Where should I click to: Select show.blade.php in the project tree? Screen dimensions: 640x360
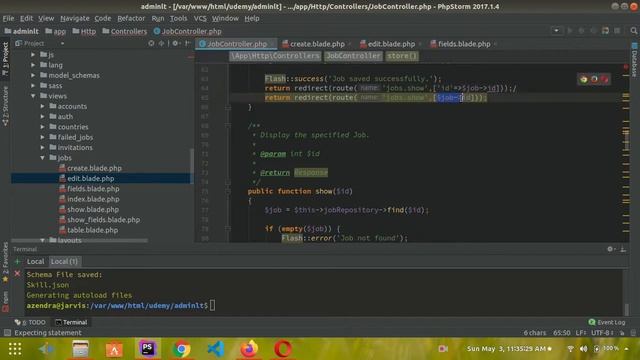coord(93,209)
